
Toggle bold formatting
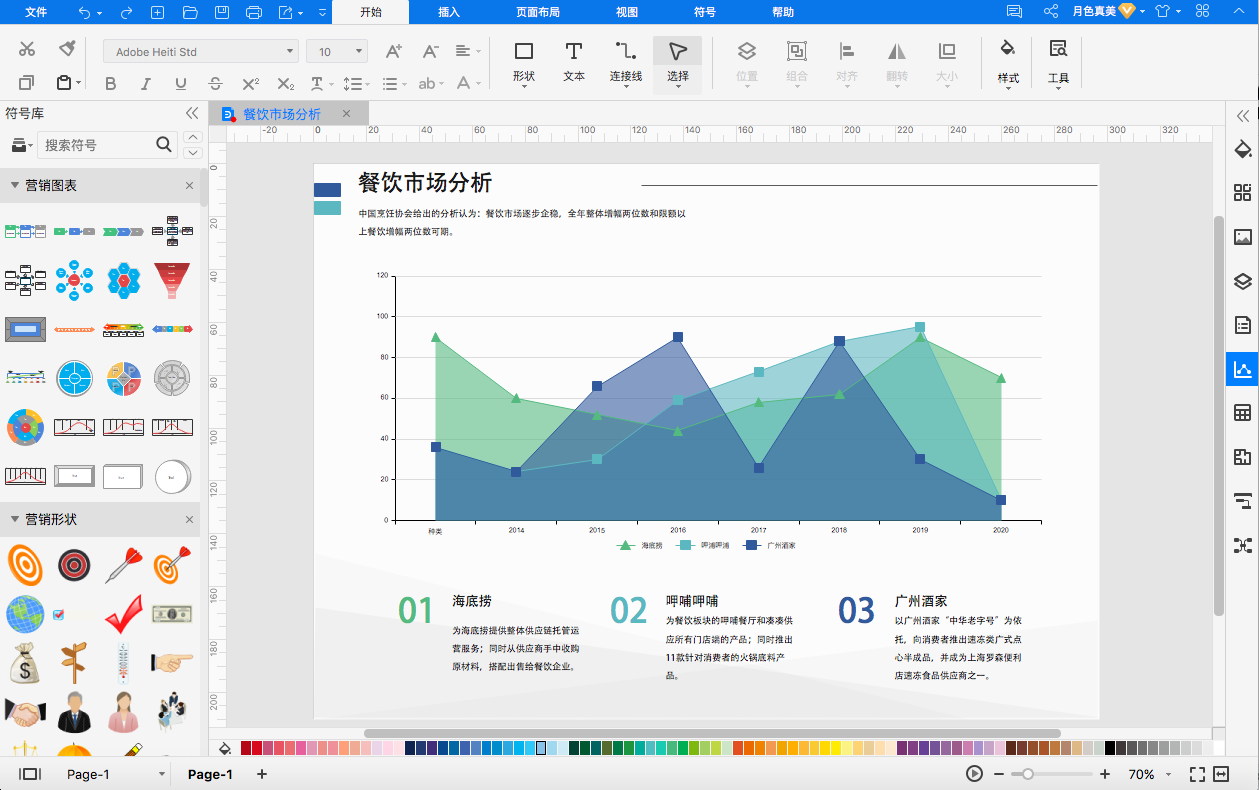tap(110, 84)
